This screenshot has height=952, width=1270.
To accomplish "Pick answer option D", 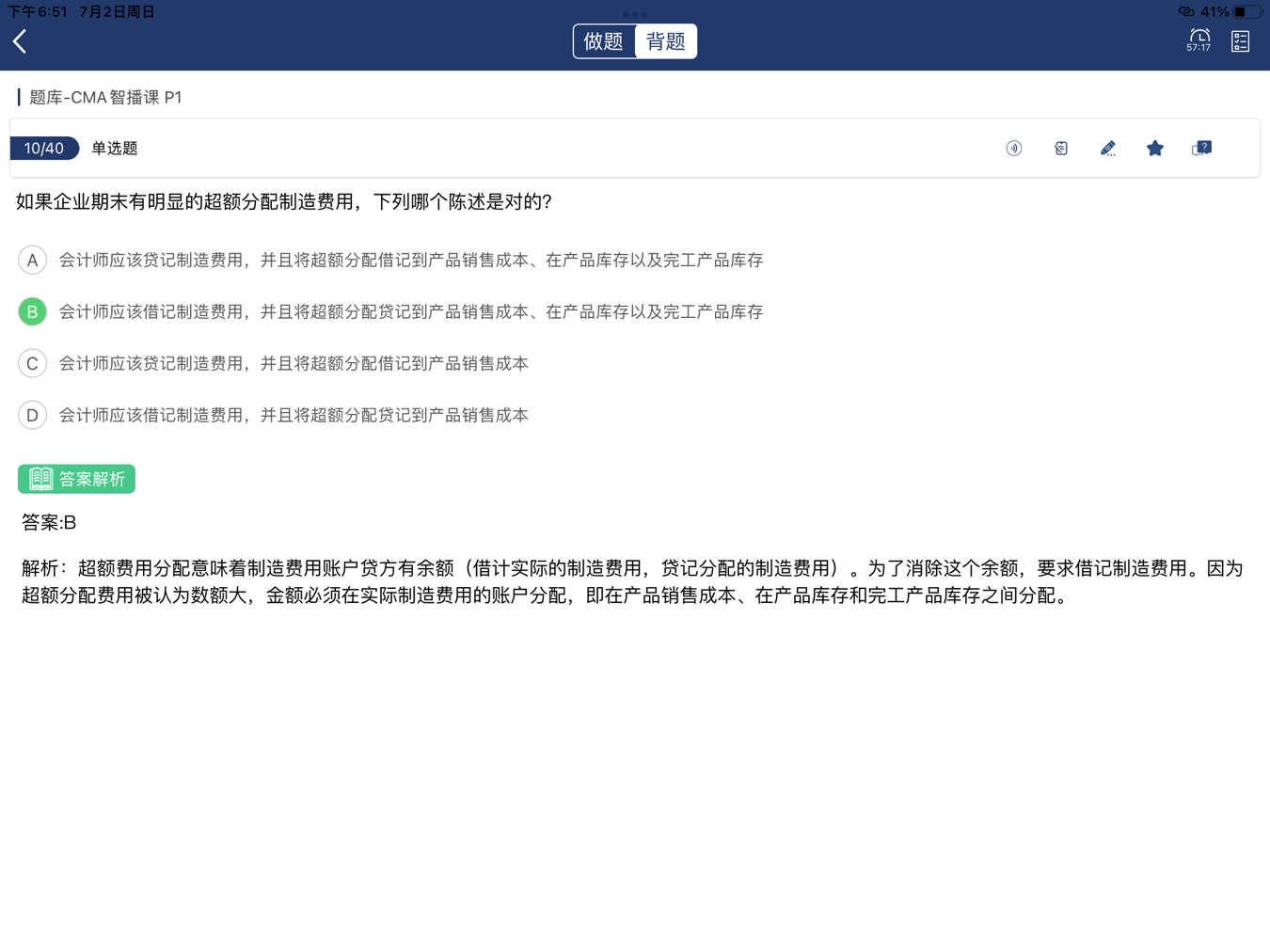I will [33, 415].
